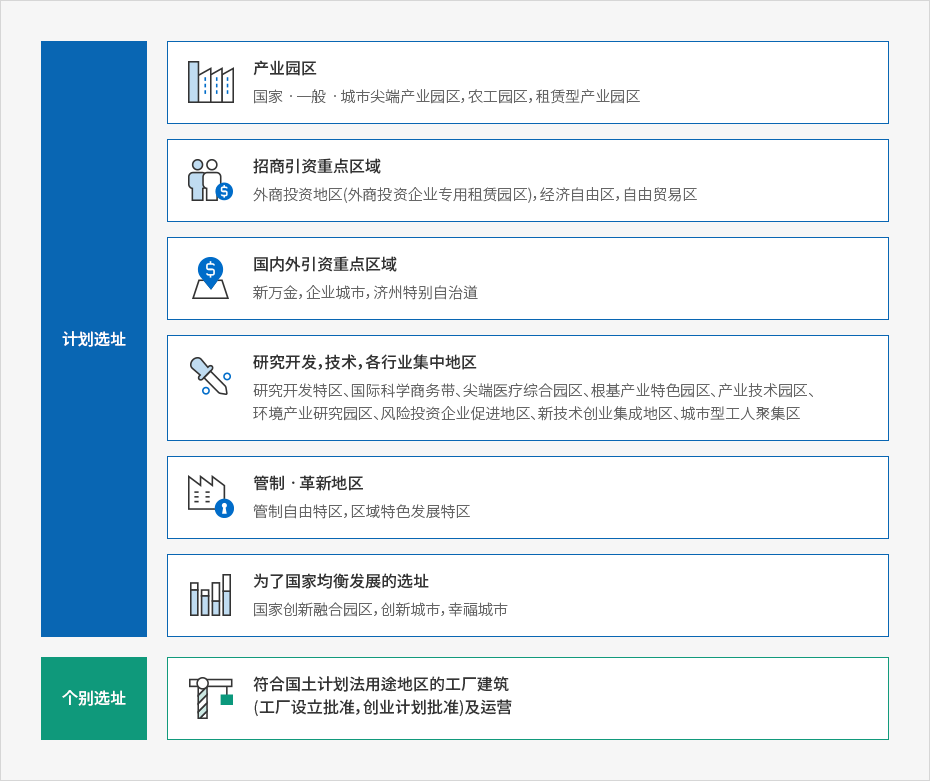The width and height of the screenshot is (930, 781).
Task: Click the description starting 国家·一般·城市尖端产业园区
Action: coord(447,96)
